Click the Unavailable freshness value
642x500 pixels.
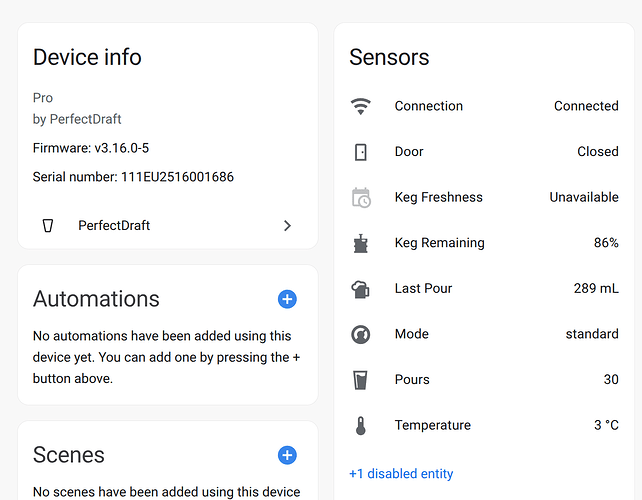click(584, 197)
